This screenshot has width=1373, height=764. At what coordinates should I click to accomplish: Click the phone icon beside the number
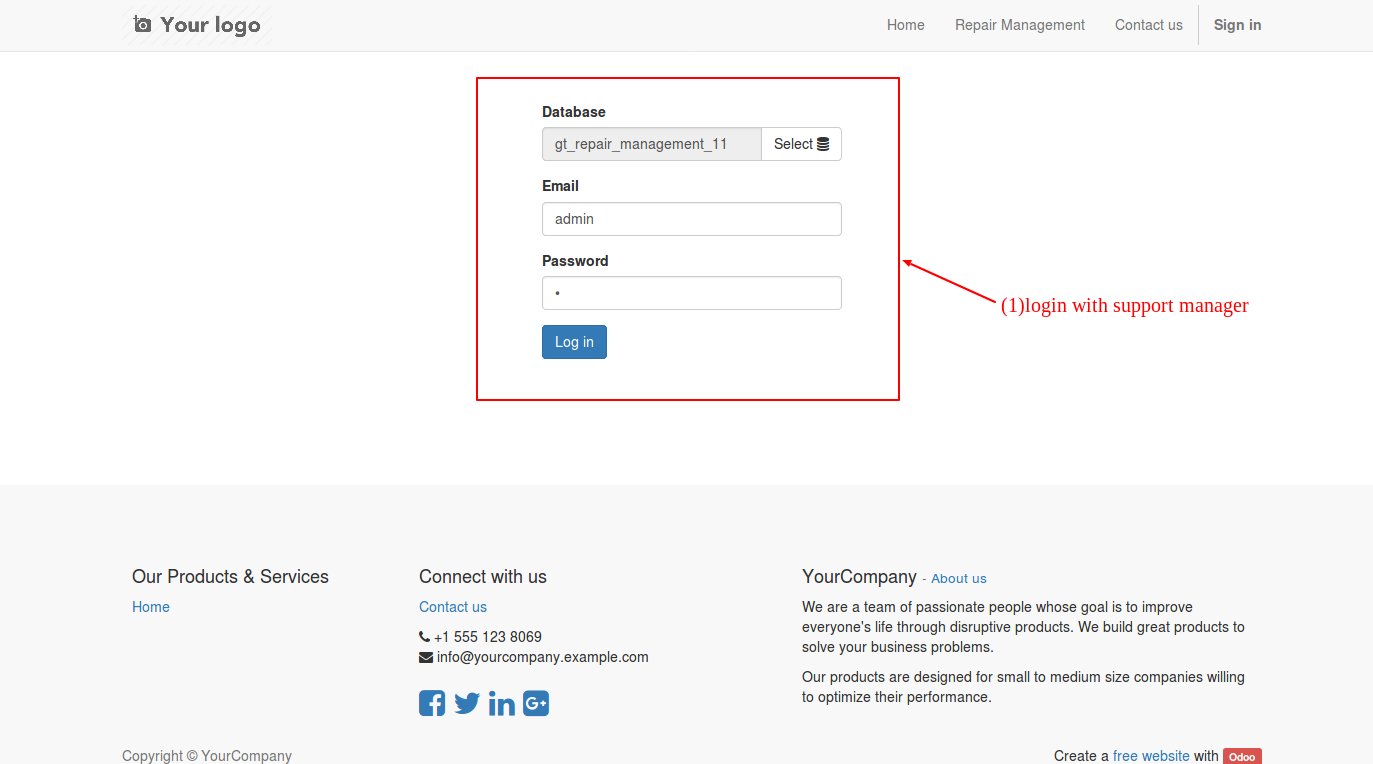click(425, 637)
